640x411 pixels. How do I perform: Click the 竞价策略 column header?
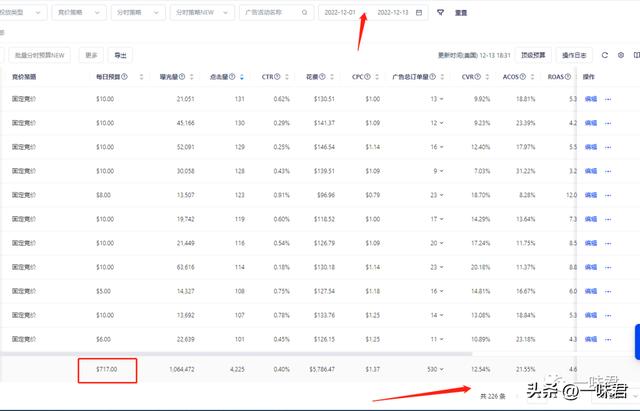(x=24, y=77)
